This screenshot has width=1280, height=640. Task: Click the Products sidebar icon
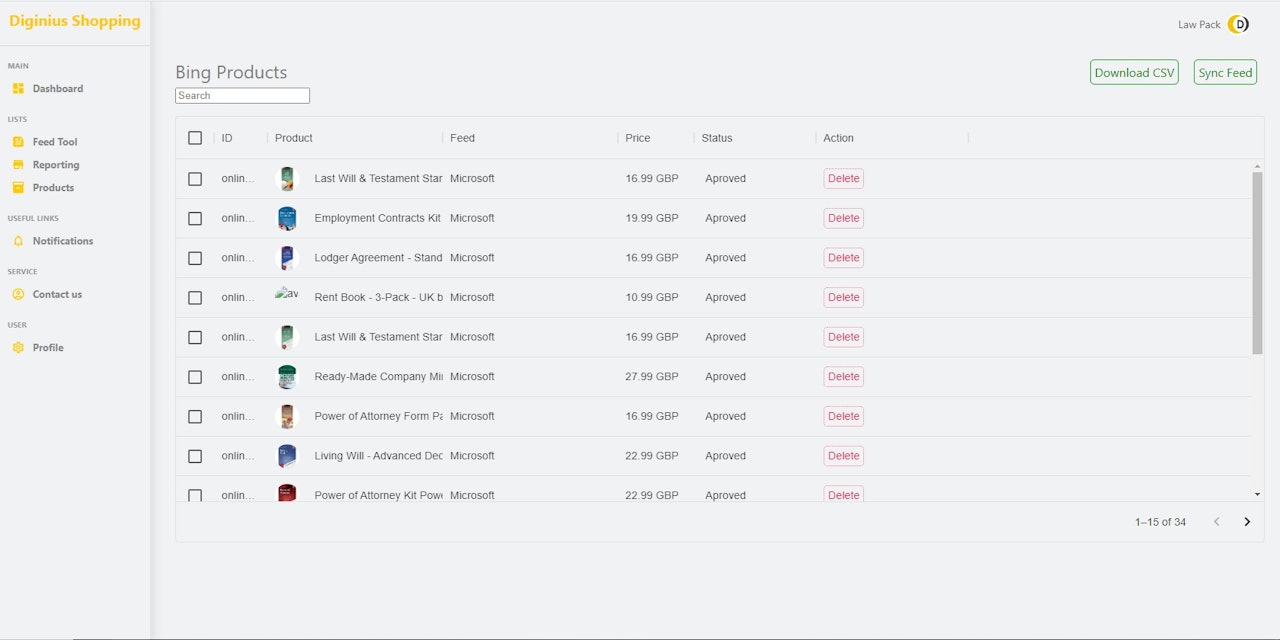point(18,188)
